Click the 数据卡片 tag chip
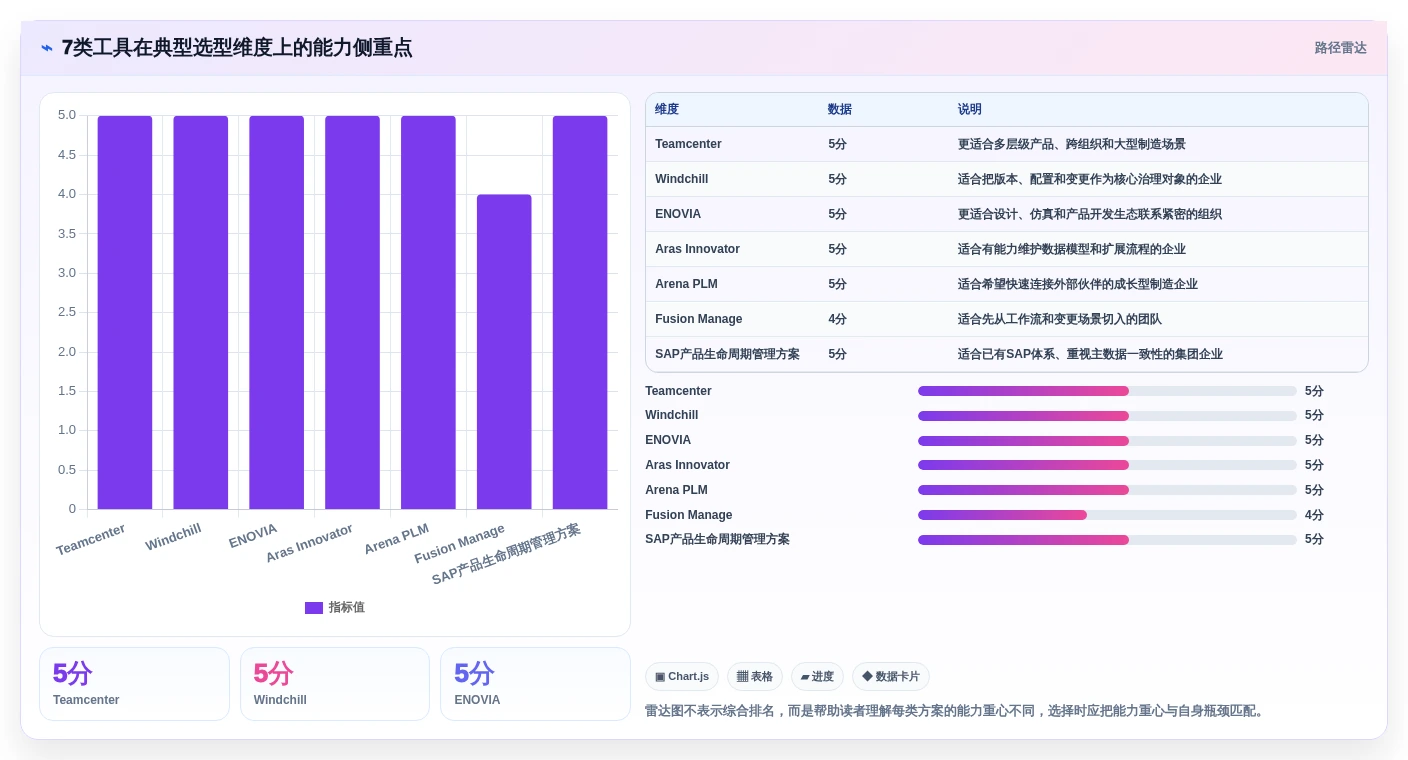 891,677
